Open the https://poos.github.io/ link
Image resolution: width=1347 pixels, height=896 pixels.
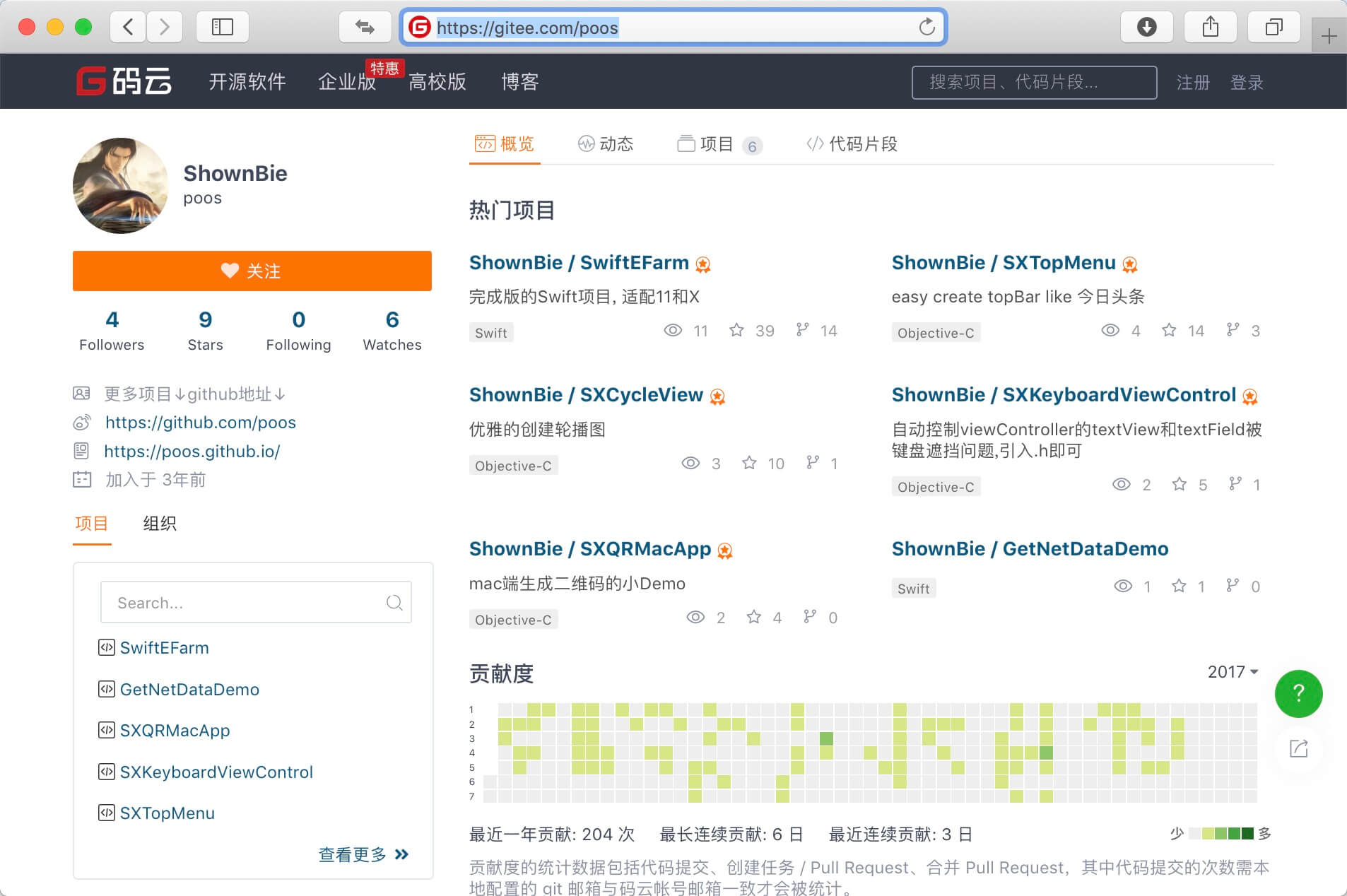click(192, 452)
